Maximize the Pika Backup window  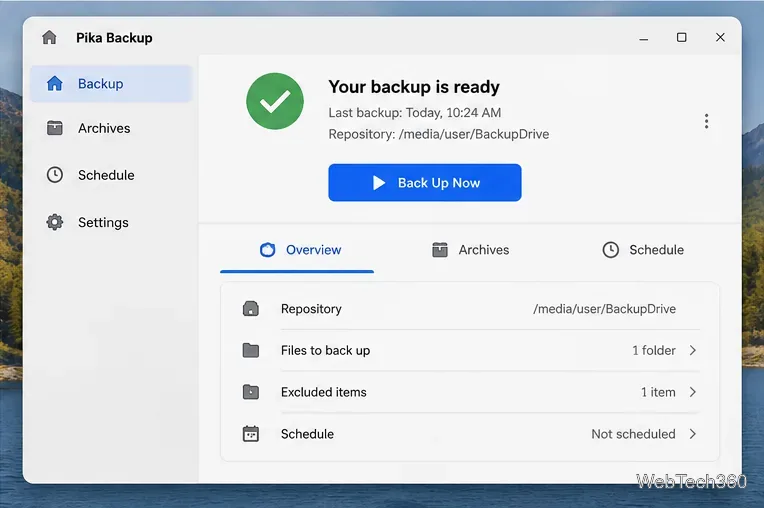pos(682,38)
